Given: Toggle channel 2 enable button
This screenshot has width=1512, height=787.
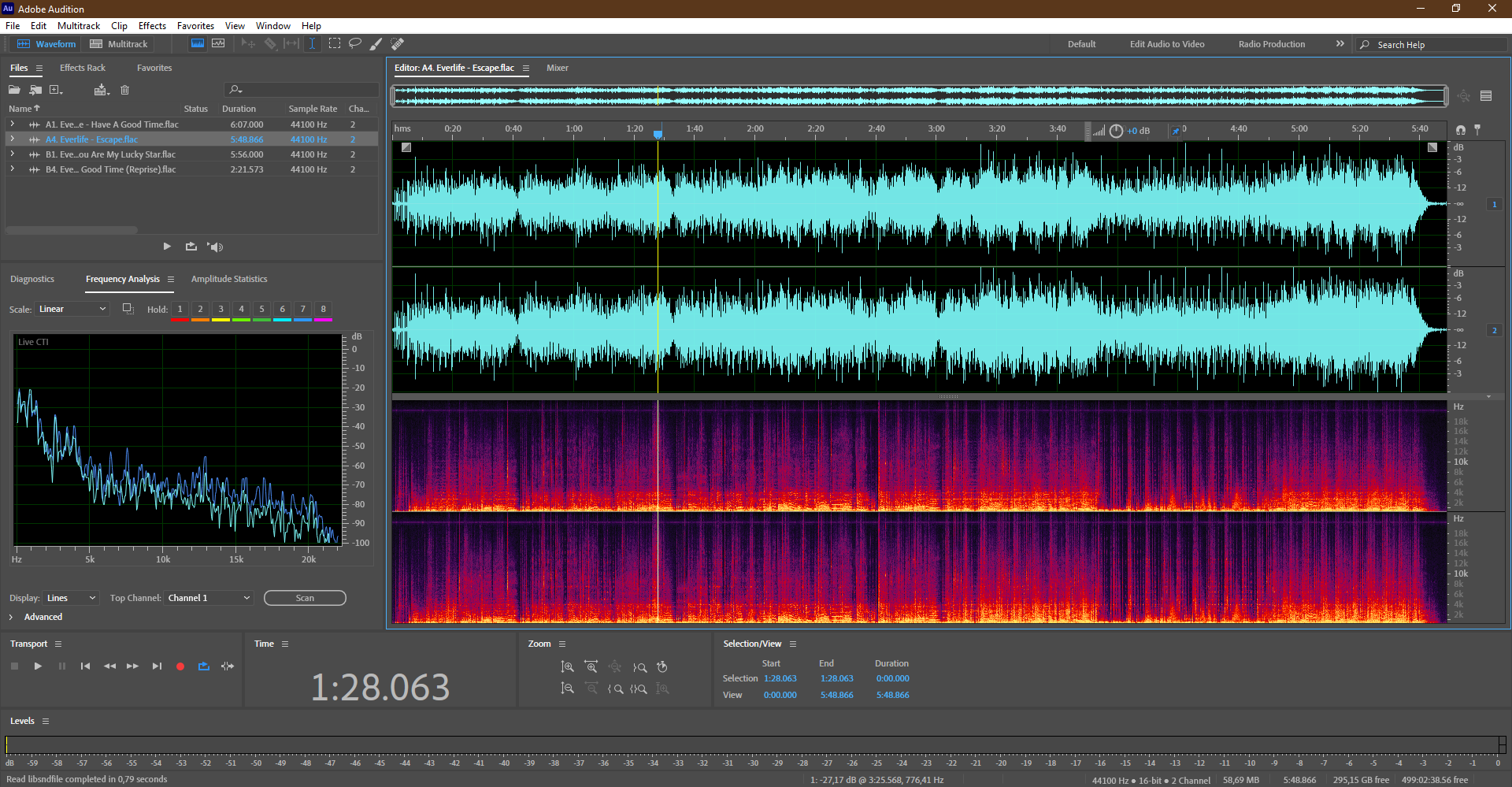Looking at the screenshot, I should pyautogui.click(x=1494, y=331).
